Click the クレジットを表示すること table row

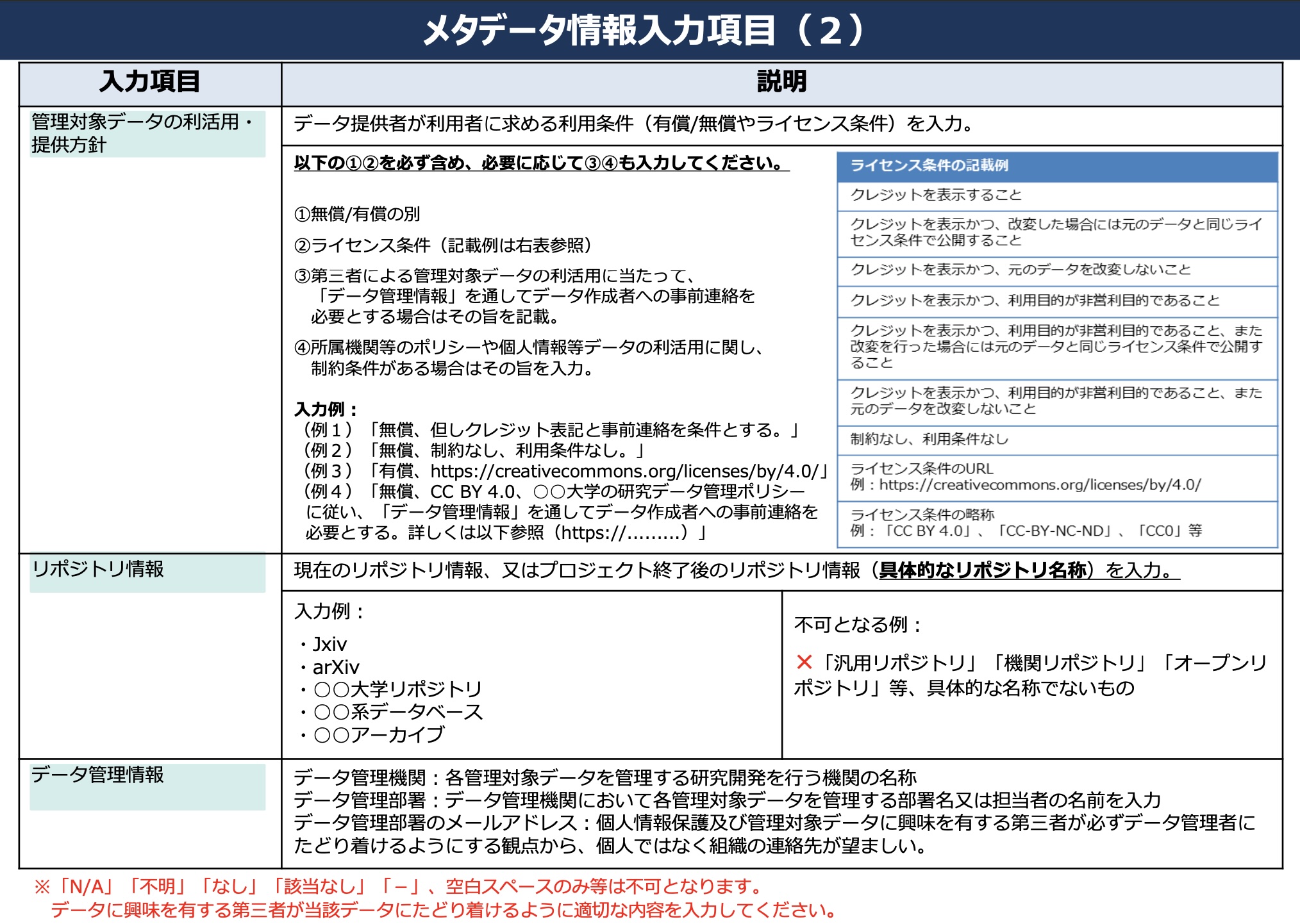point(935,195)
